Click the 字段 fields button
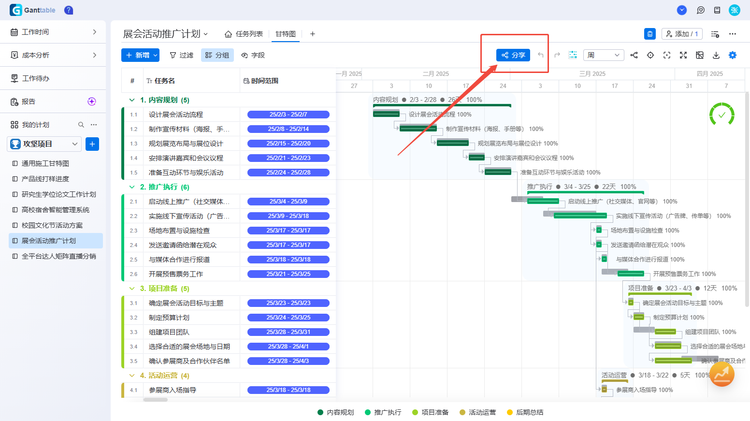Screen dimensions: 750x421 click(253, 55)
